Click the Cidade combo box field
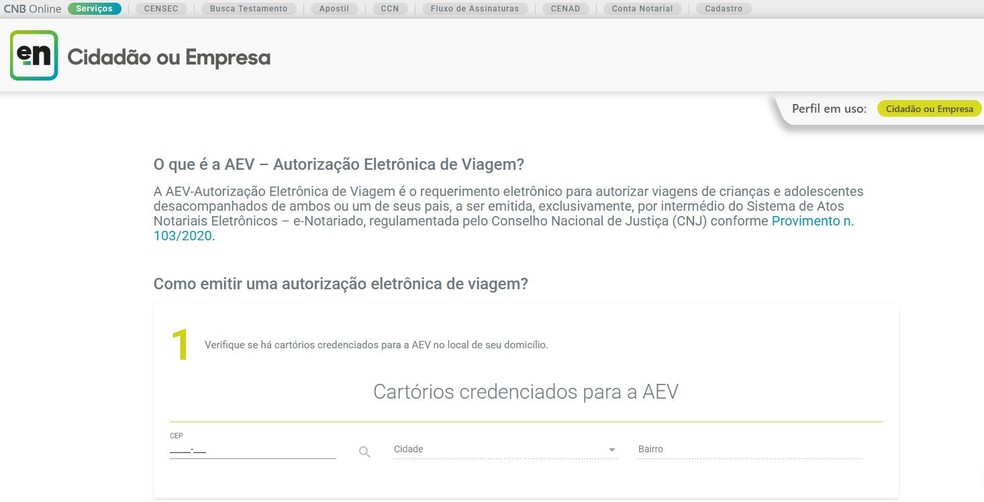 point(505,449)
